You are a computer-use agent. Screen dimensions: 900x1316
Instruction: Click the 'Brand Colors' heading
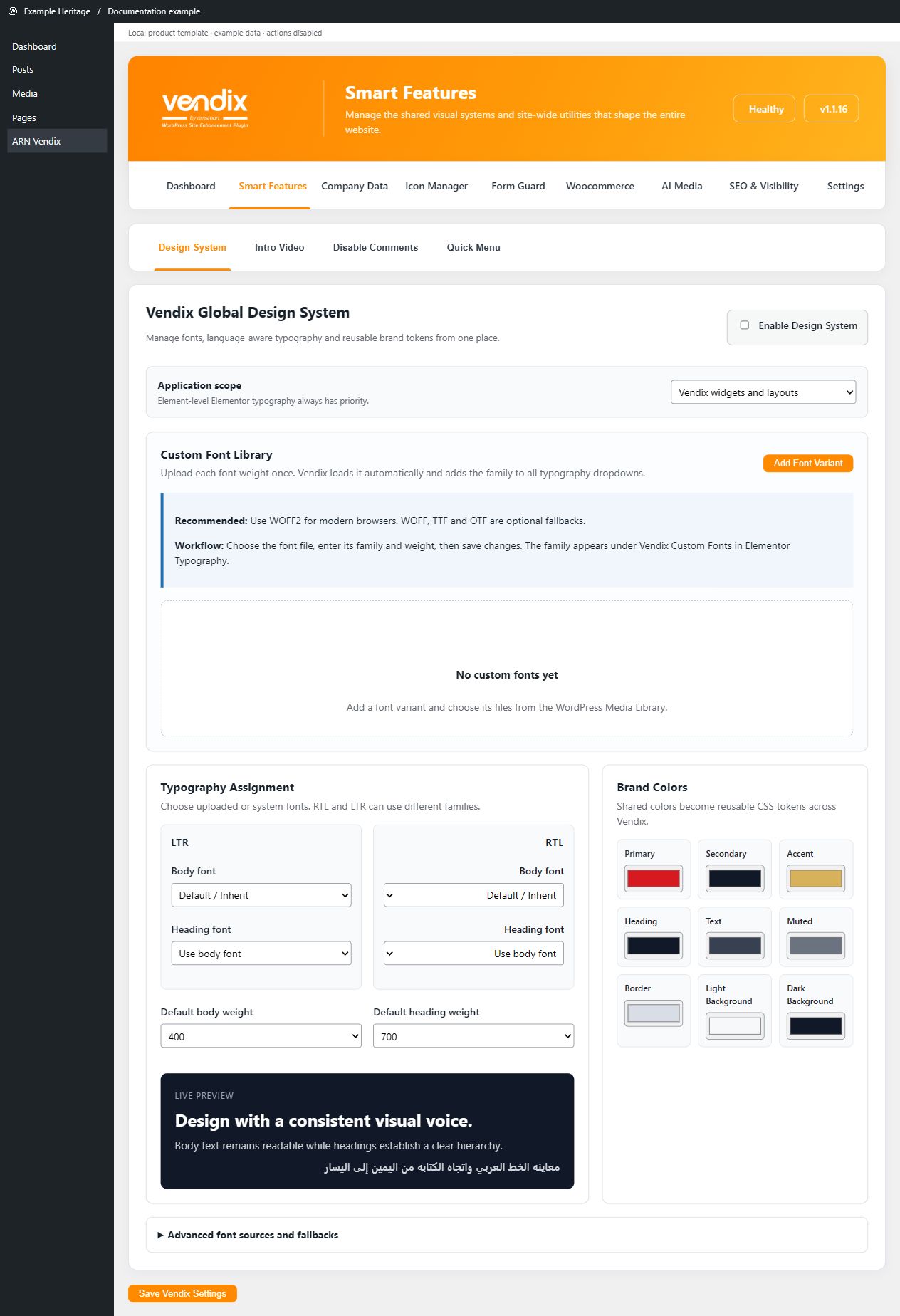[652, 788]
